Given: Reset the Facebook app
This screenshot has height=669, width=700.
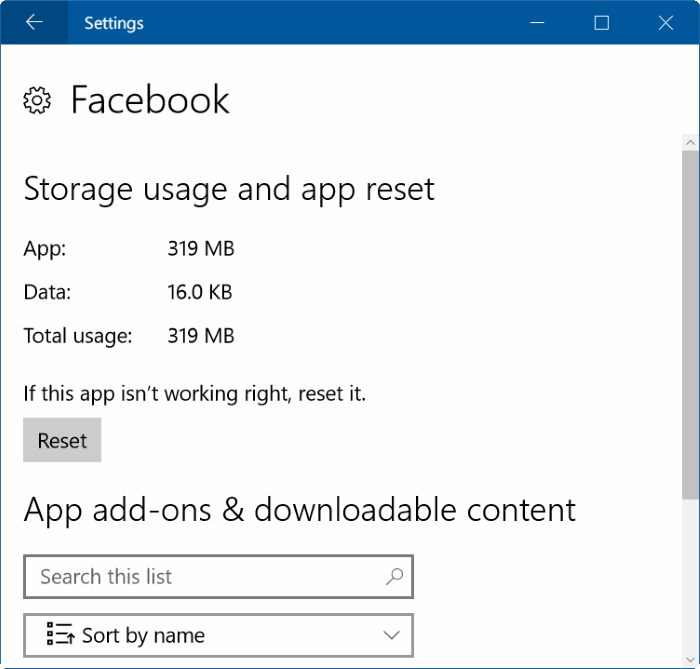Looking at the screenshot, I should [62, 440].
